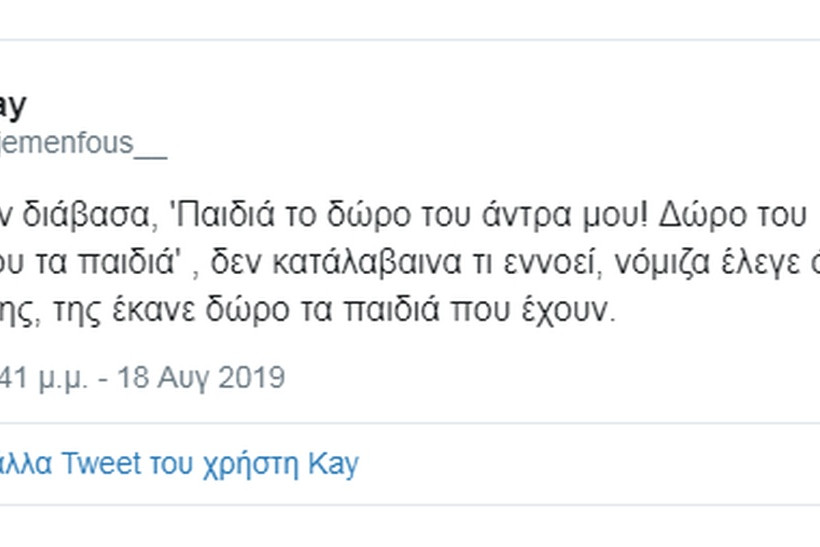The width and height of the screenshot is (820, 547).
Task: Click the date '18 Αυγ 2019'
Action: coord(200,378)
